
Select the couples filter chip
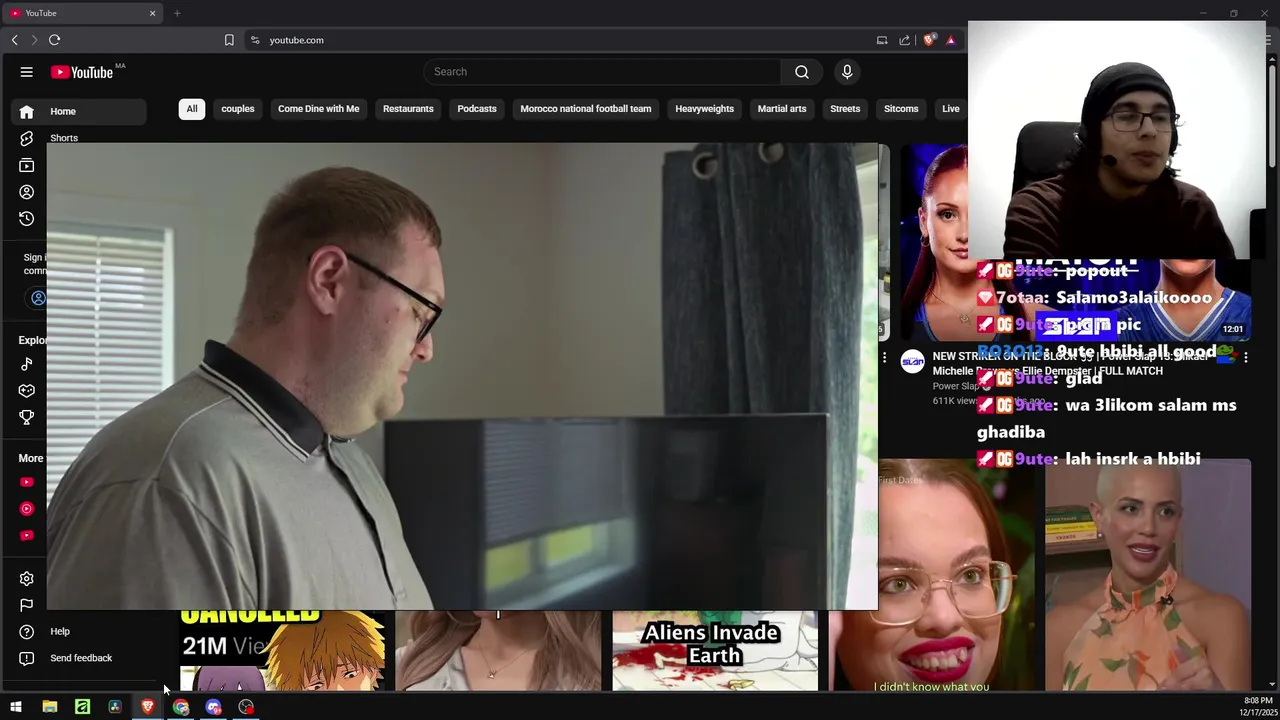coord(238,109)
